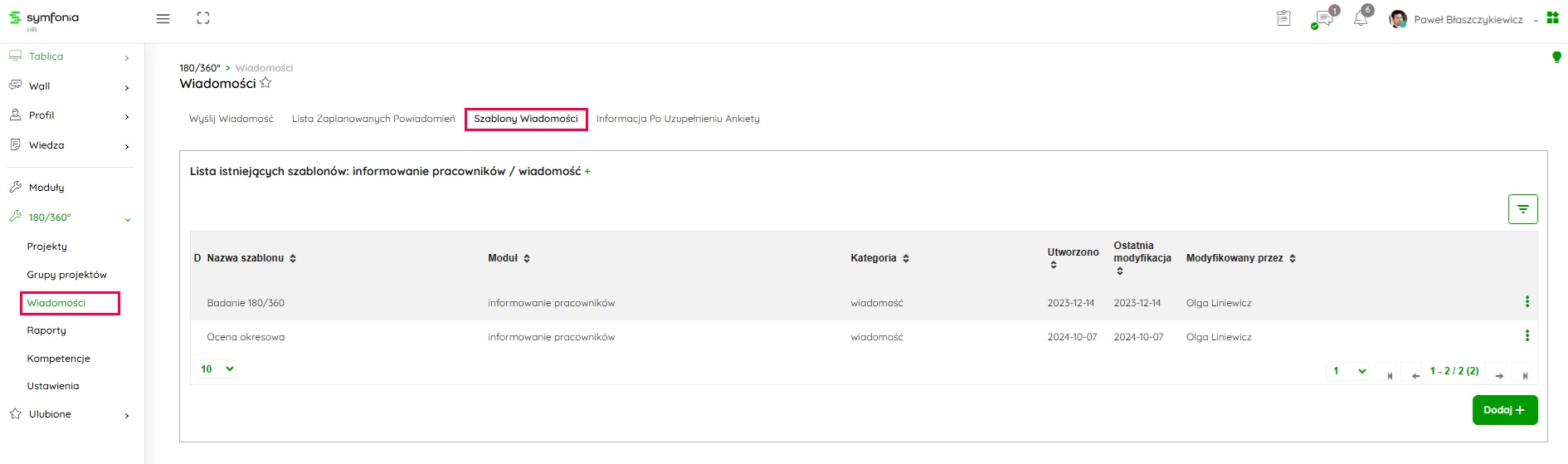1568x464 pixels.
Task: Open the rows-per-page dropdown showing 10
Action: [x=216, y=369]
